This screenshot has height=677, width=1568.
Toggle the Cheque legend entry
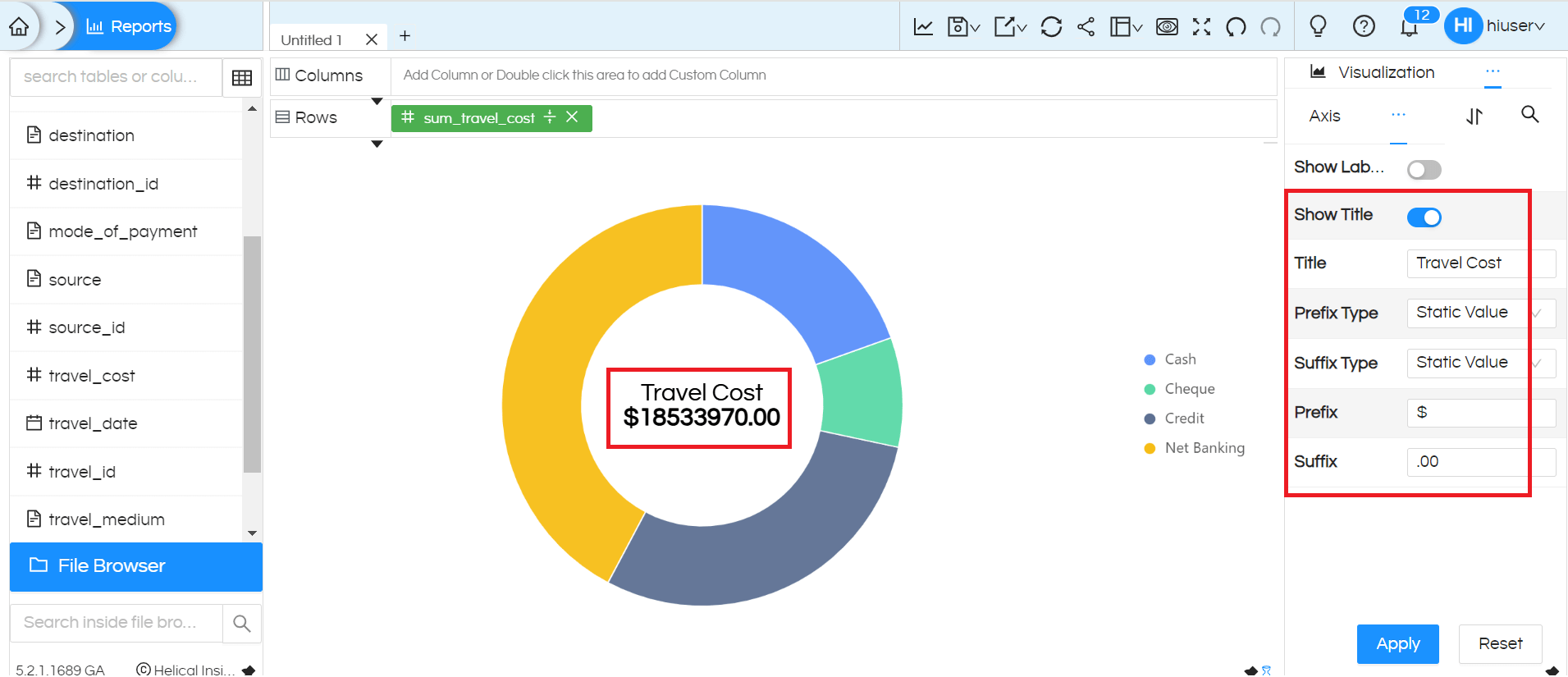1179,389
